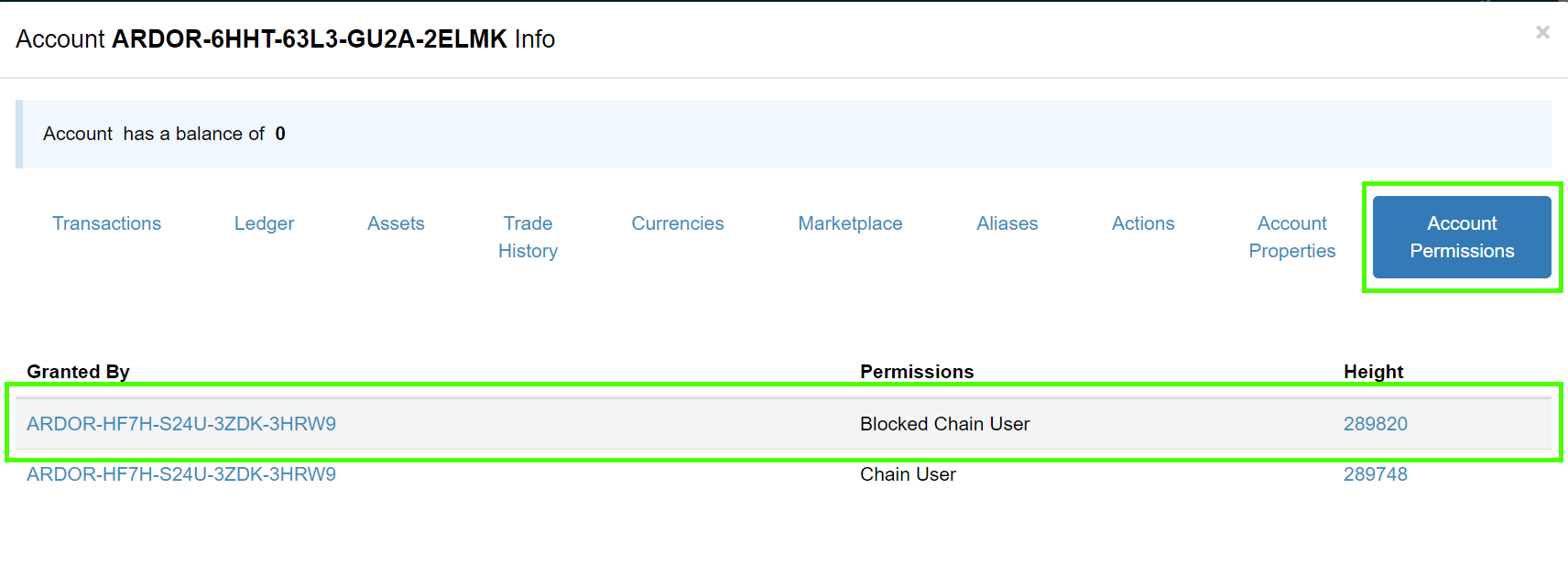Click the Granted By column header

(x=78, y=372)
